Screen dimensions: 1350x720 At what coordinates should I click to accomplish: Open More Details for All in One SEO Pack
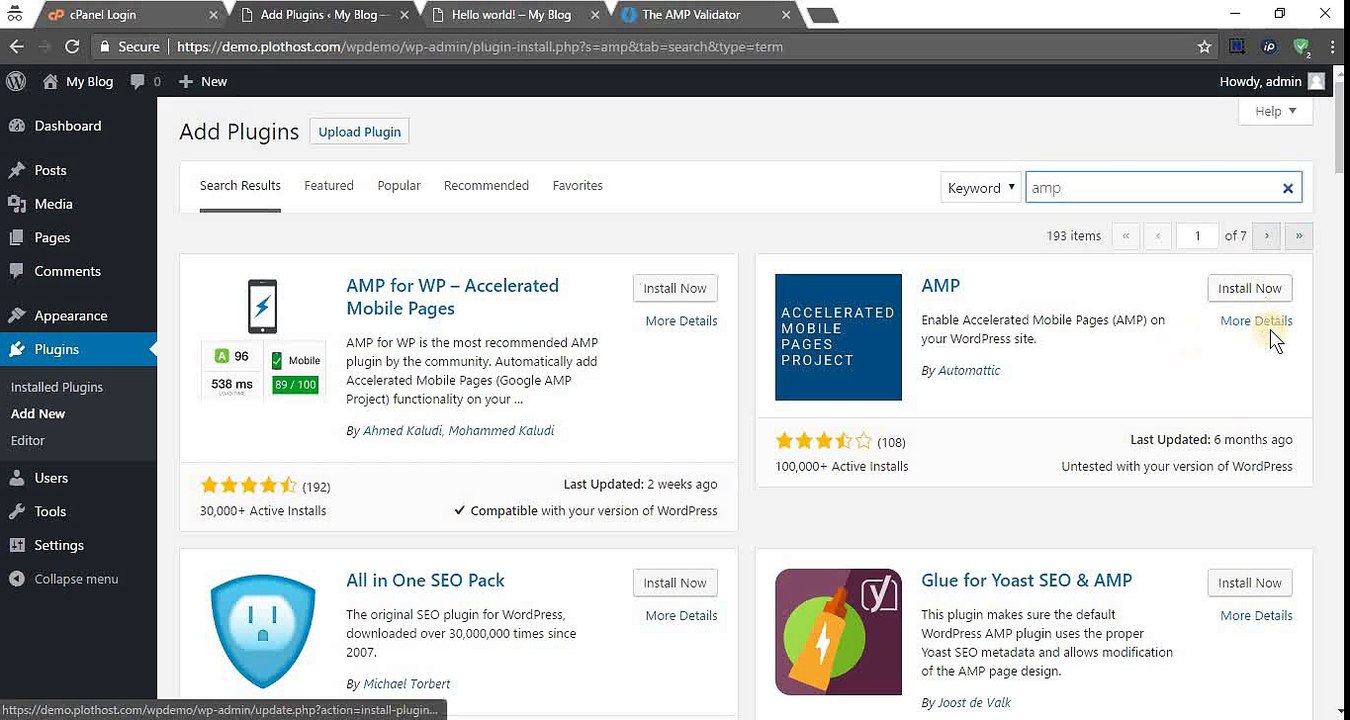click(681, 616)
